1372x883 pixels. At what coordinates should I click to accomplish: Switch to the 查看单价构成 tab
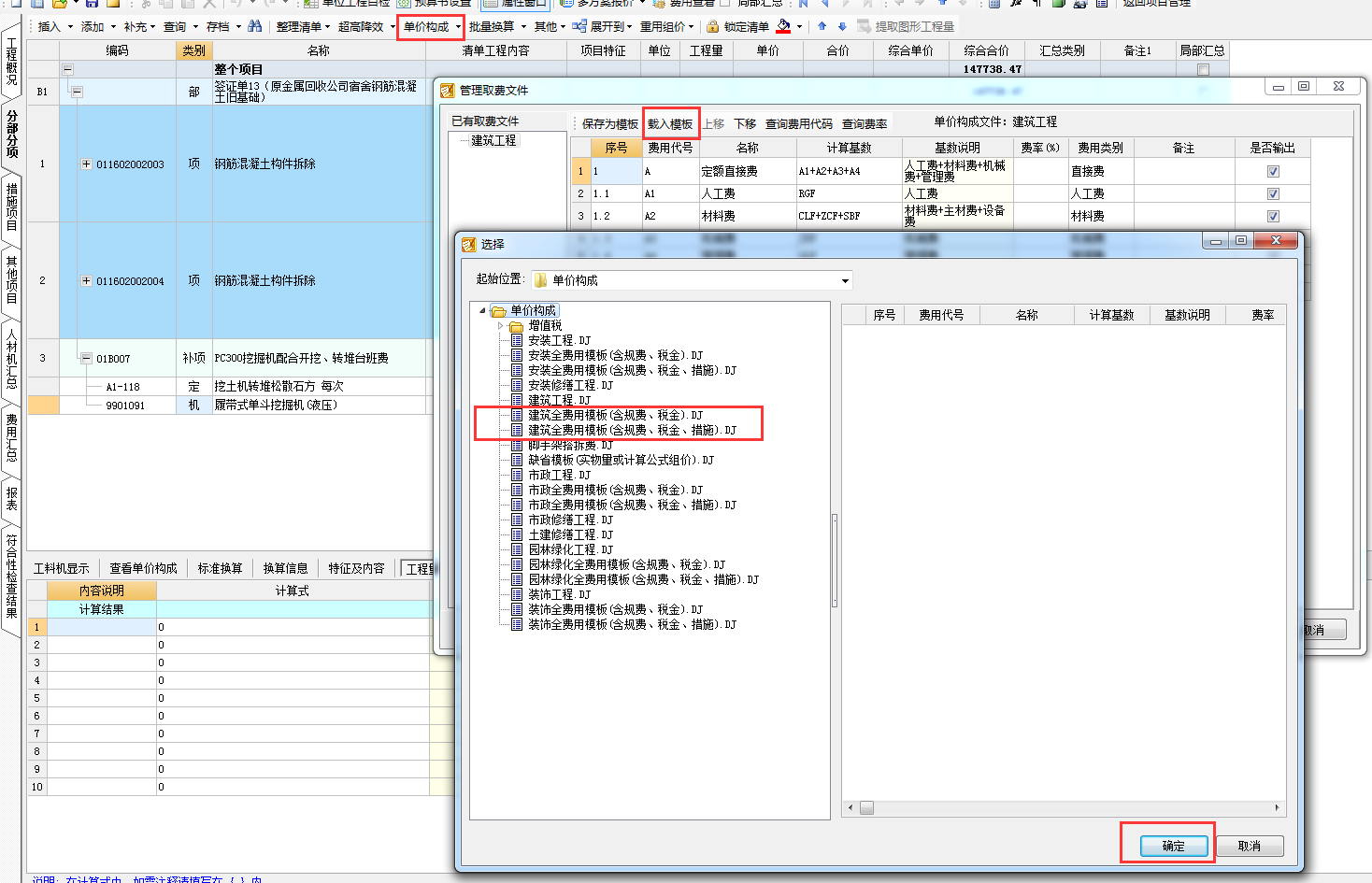click(x=143, y=568)
